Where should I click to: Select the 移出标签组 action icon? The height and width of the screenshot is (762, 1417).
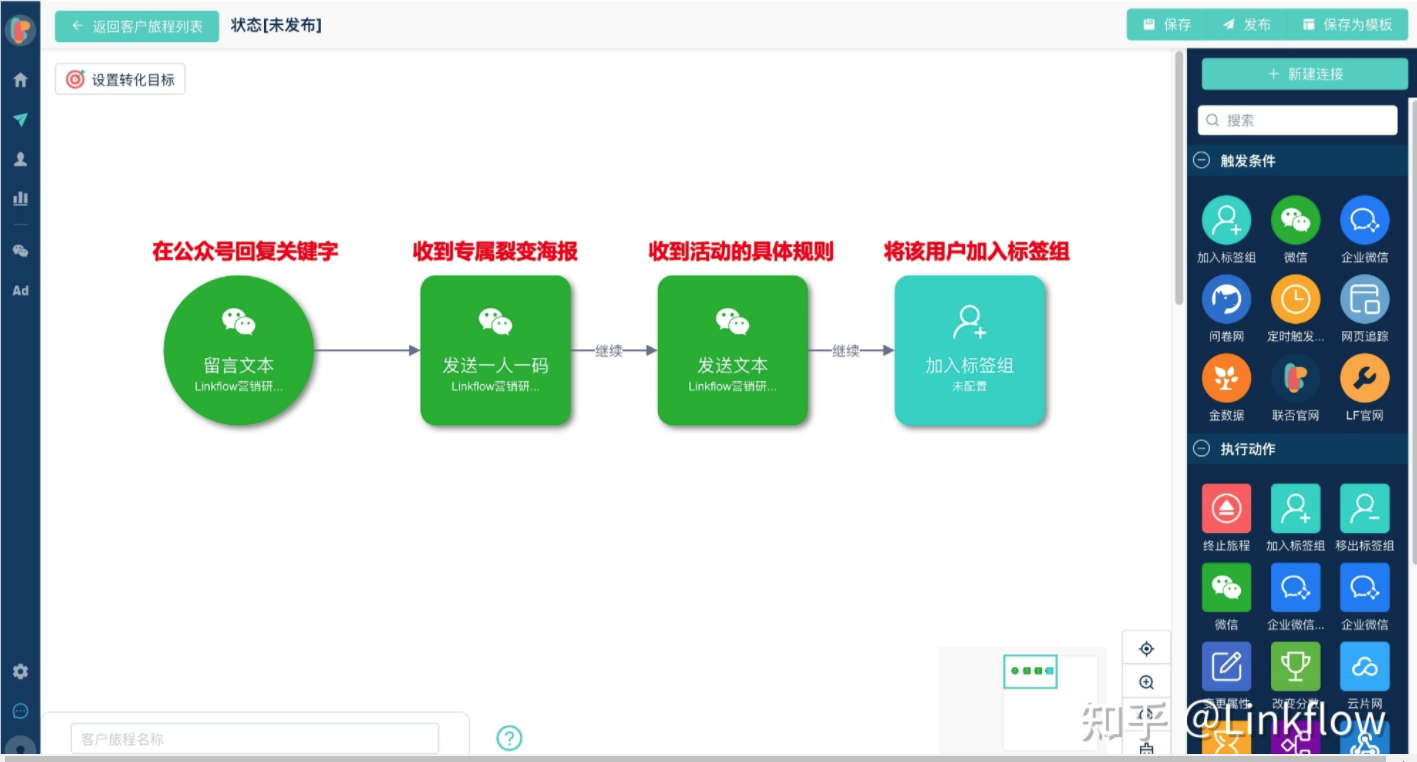(1364, 509)
